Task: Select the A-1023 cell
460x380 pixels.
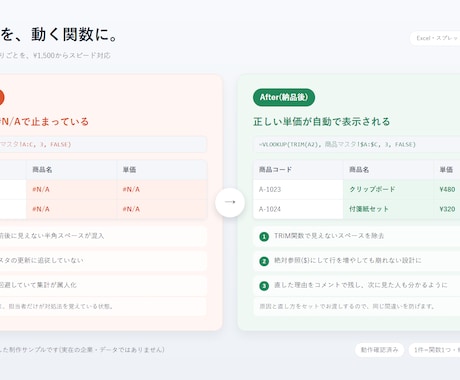Action: [x=298, y=190]
